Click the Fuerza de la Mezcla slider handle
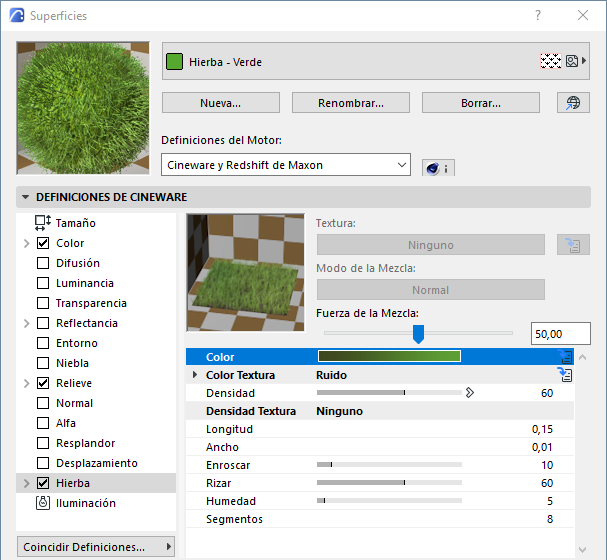Image resolution: width=607 pixels, height=560 pixels. coord(418,334)
